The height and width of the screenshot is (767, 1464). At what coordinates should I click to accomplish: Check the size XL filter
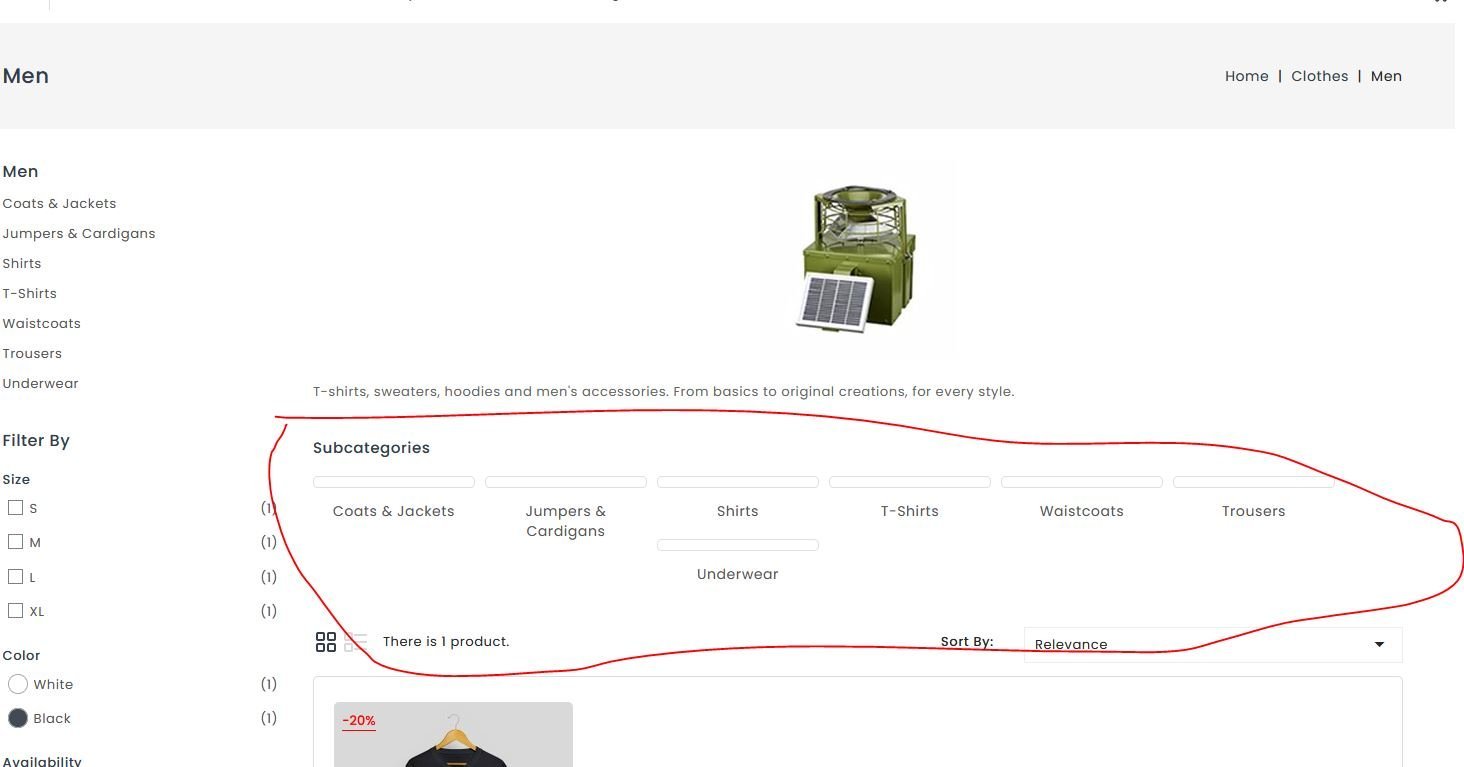(15, 611)
